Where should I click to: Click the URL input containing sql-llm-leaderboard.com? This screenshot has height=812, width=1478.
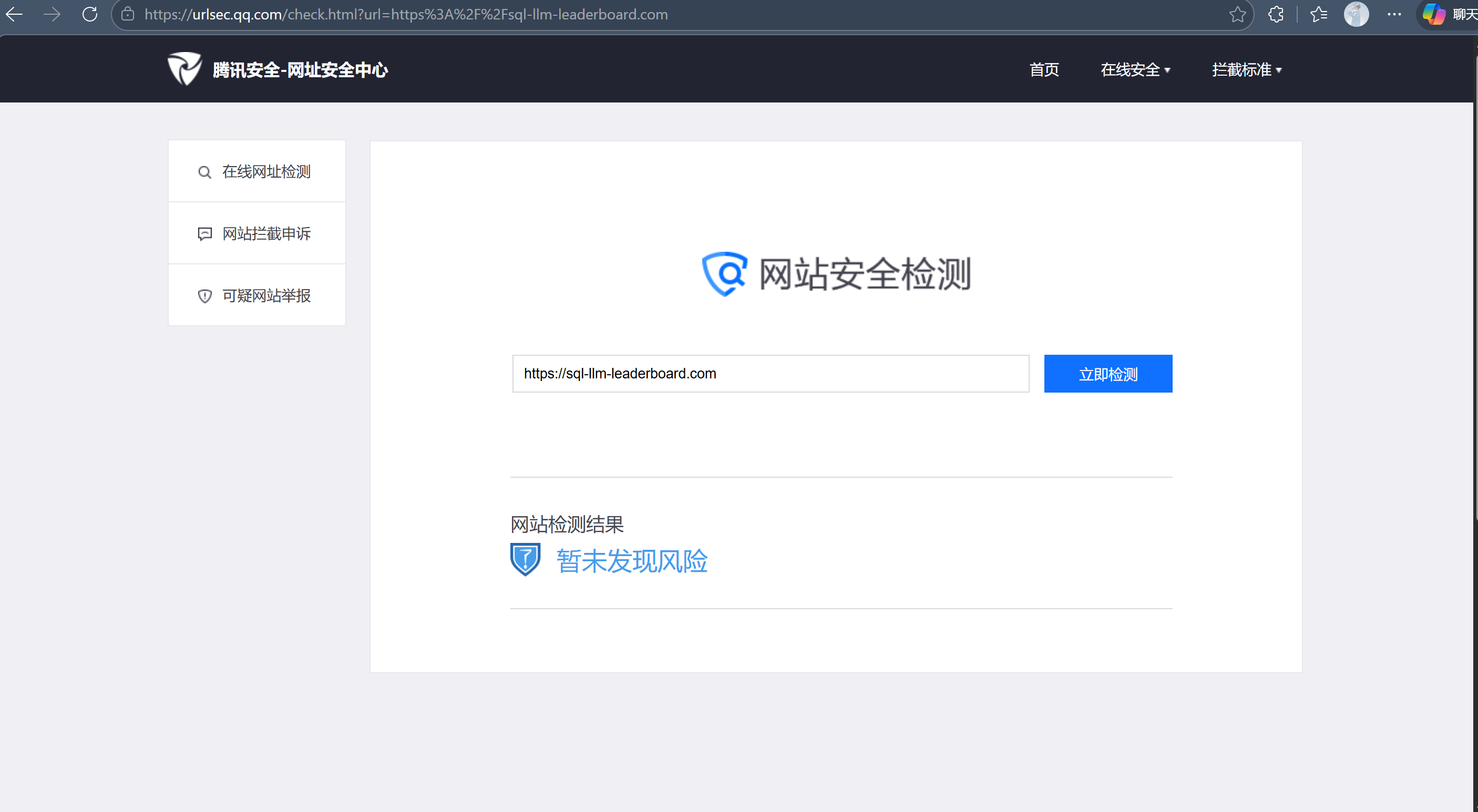(770, 374)
